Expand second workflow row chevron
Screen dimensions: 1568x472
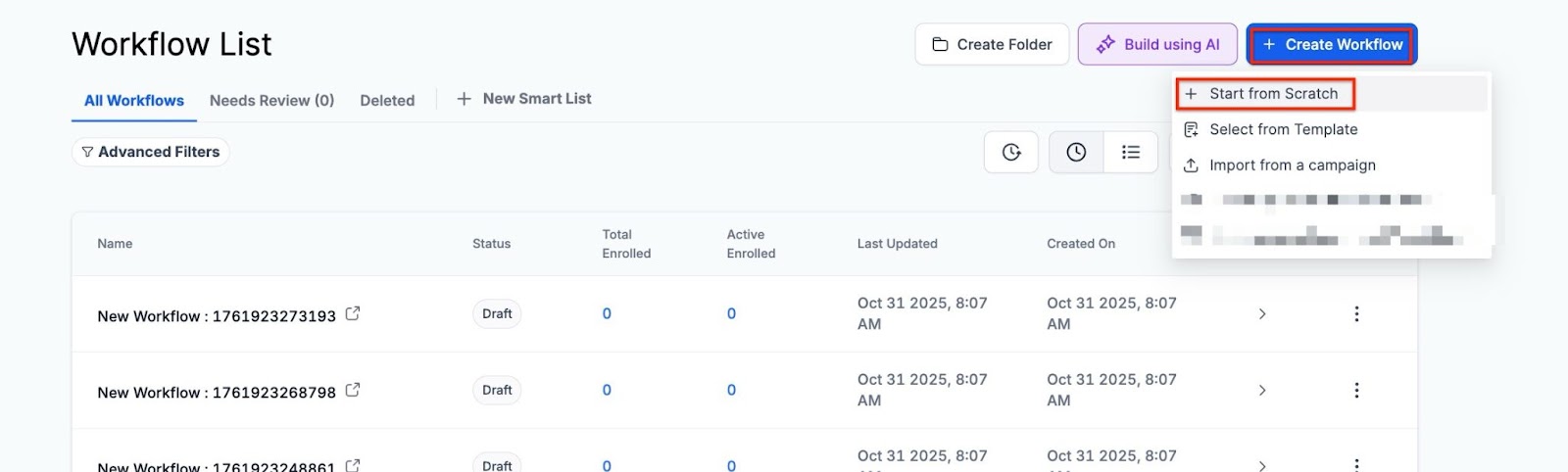pos(1262,390)
